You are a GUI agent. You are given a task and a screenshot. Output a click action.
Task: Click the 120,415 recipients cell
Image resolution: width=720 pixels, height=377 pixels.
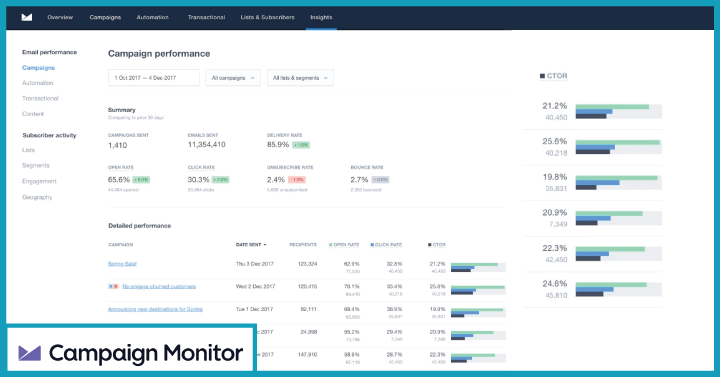(x=307, y=287)
